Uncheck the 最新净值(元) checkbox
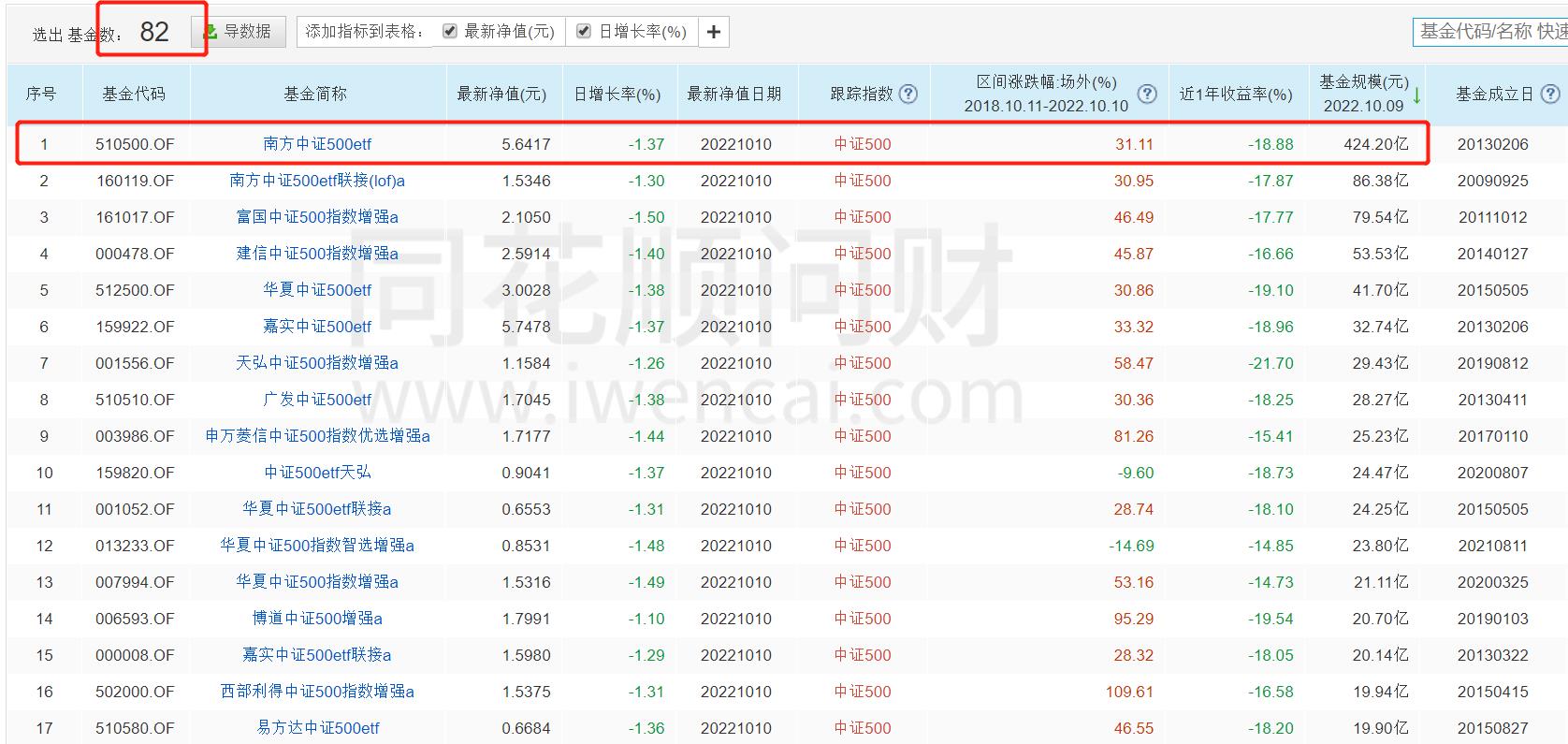 pyautogui.click(x=450, y=32)
